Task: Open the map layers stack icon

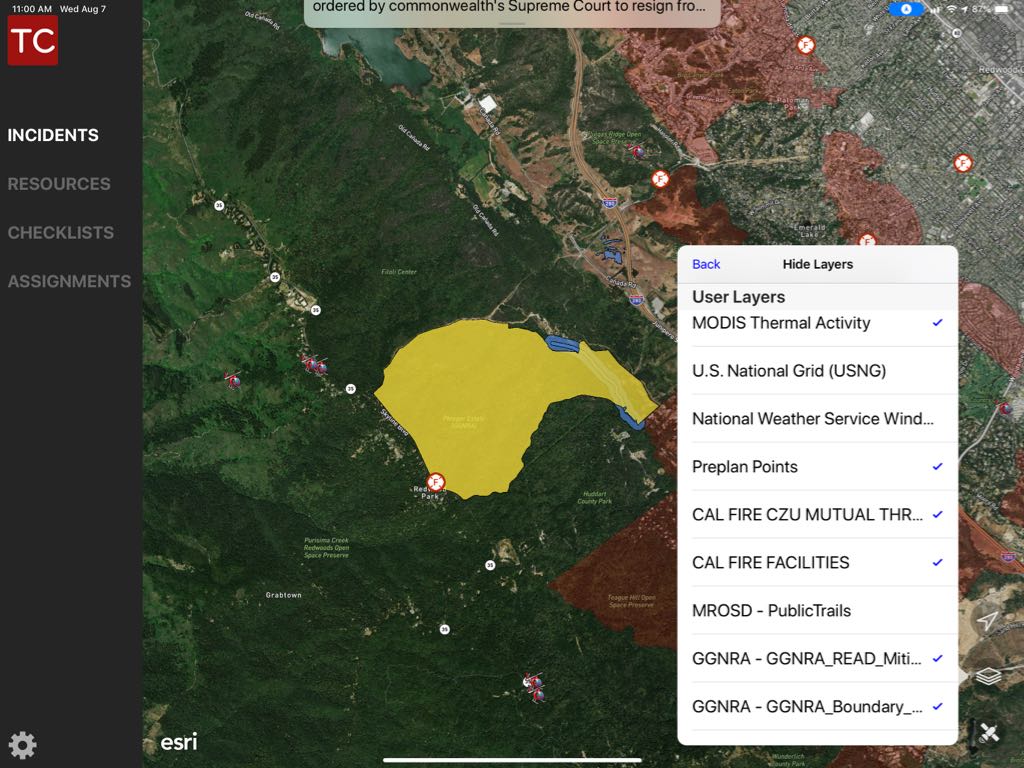Action: click(x=988, y=677)
